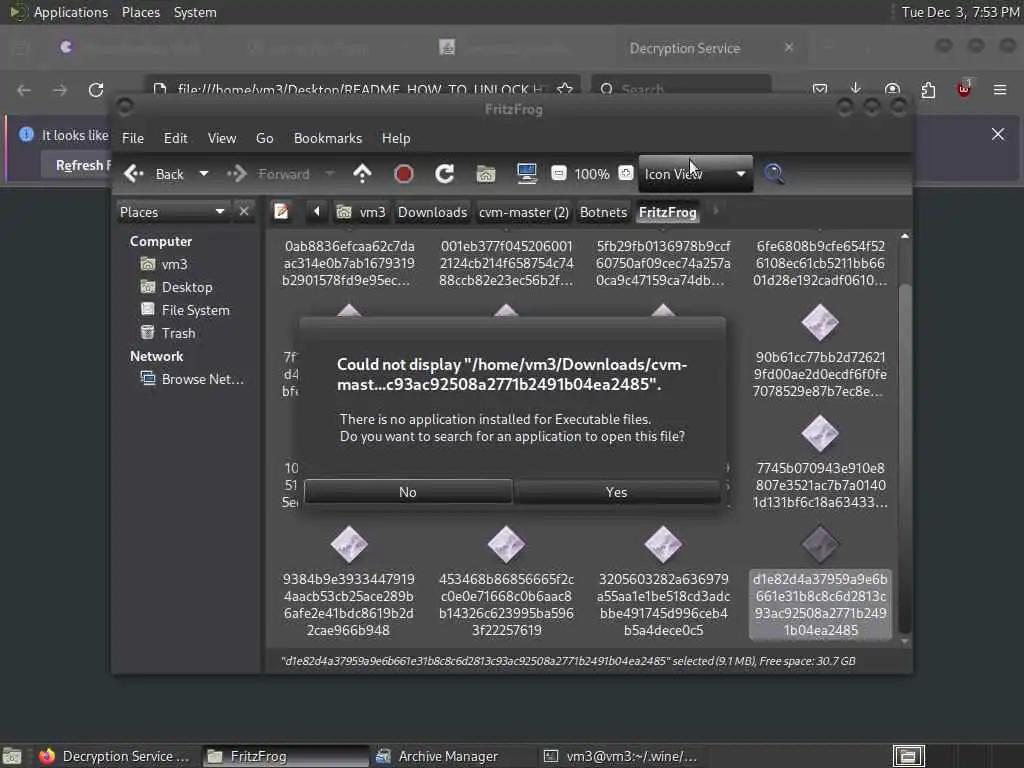This screenshot has width=1024, height=768.
Task: Reload the current folder
Action: pos(445,174)
